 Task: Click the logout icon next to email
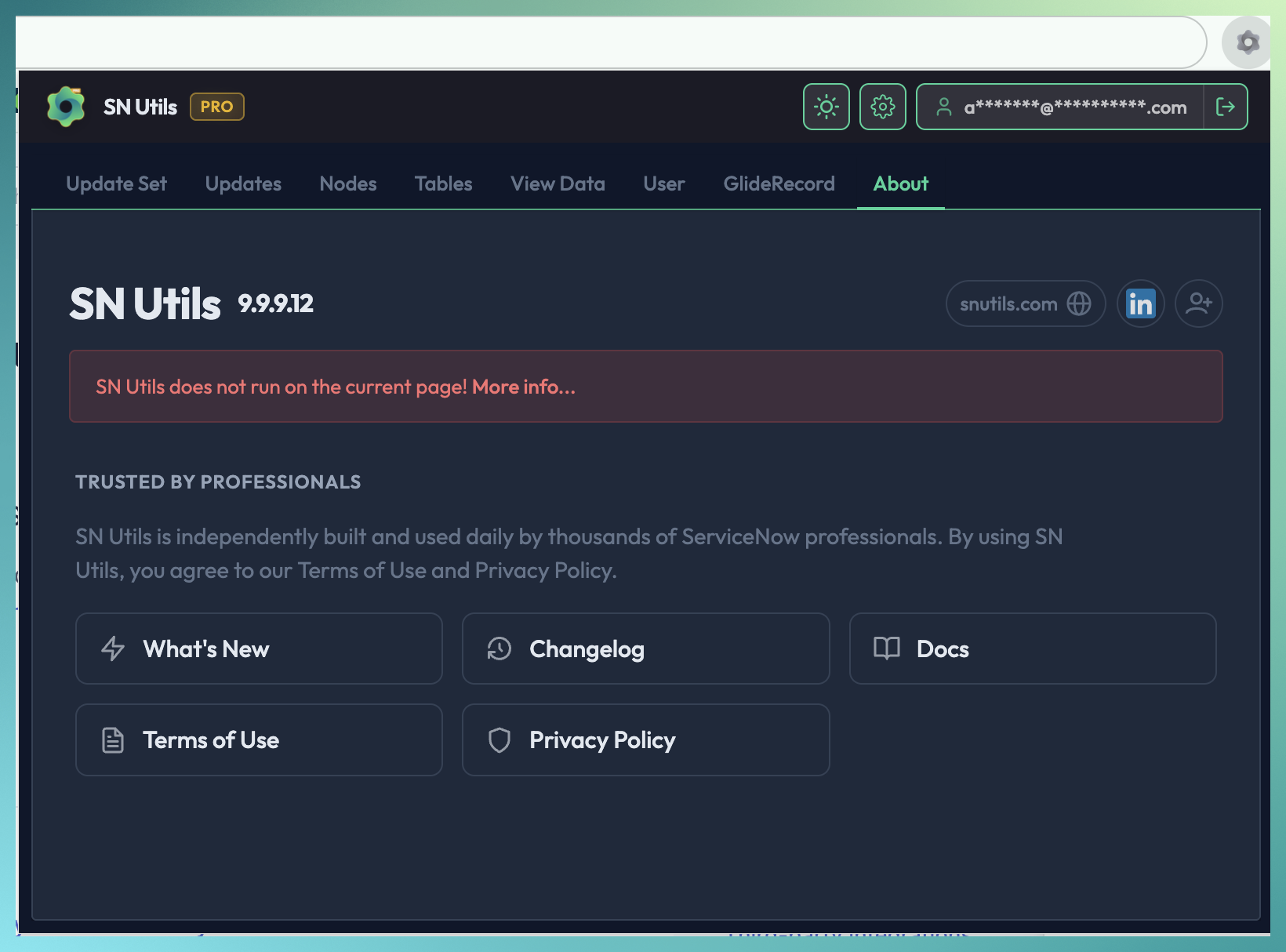tap(1226, 106)
